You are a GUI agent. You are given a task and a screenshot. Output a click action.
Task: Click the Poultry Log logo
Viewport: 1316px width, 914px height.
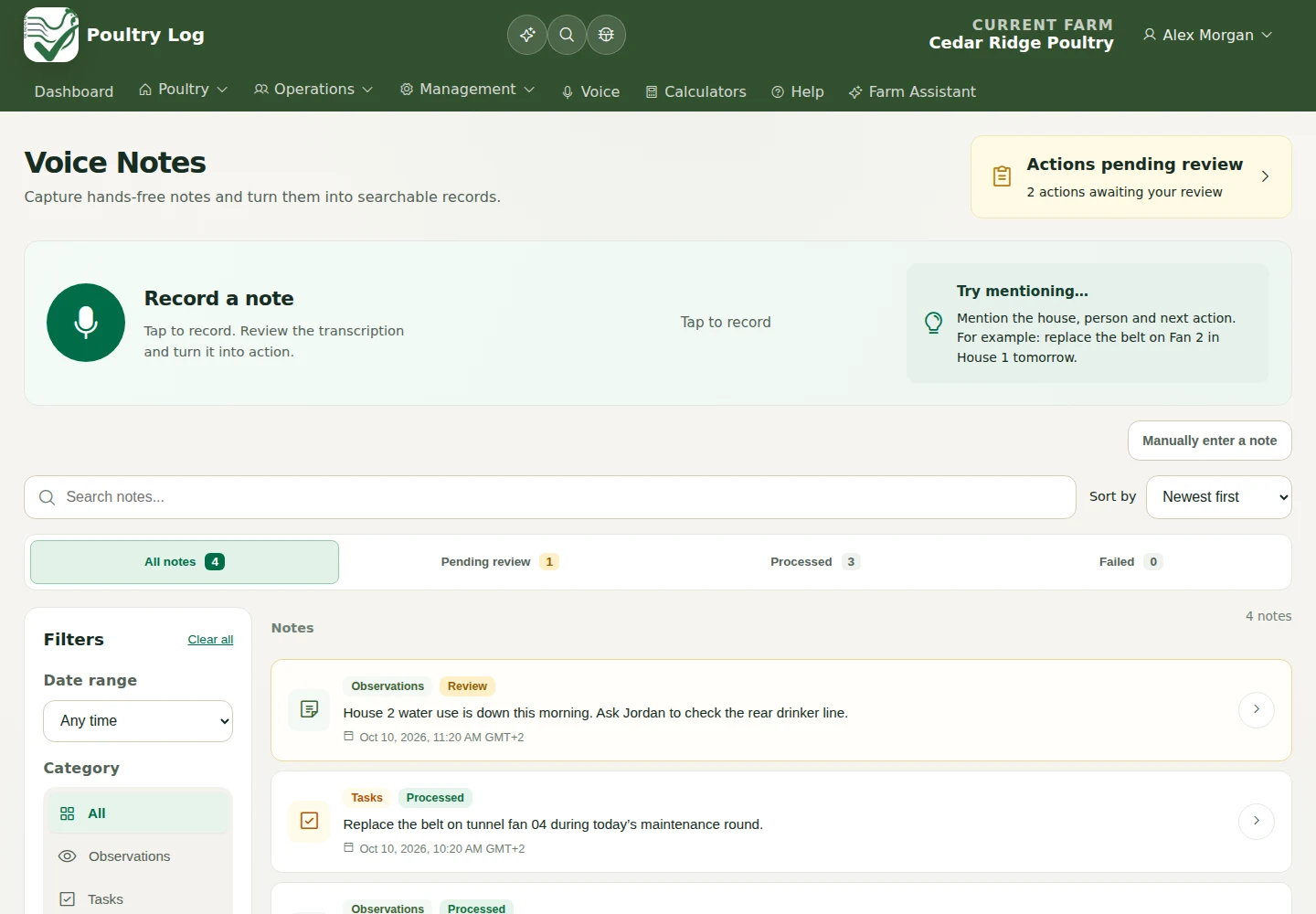coord(51,35)
